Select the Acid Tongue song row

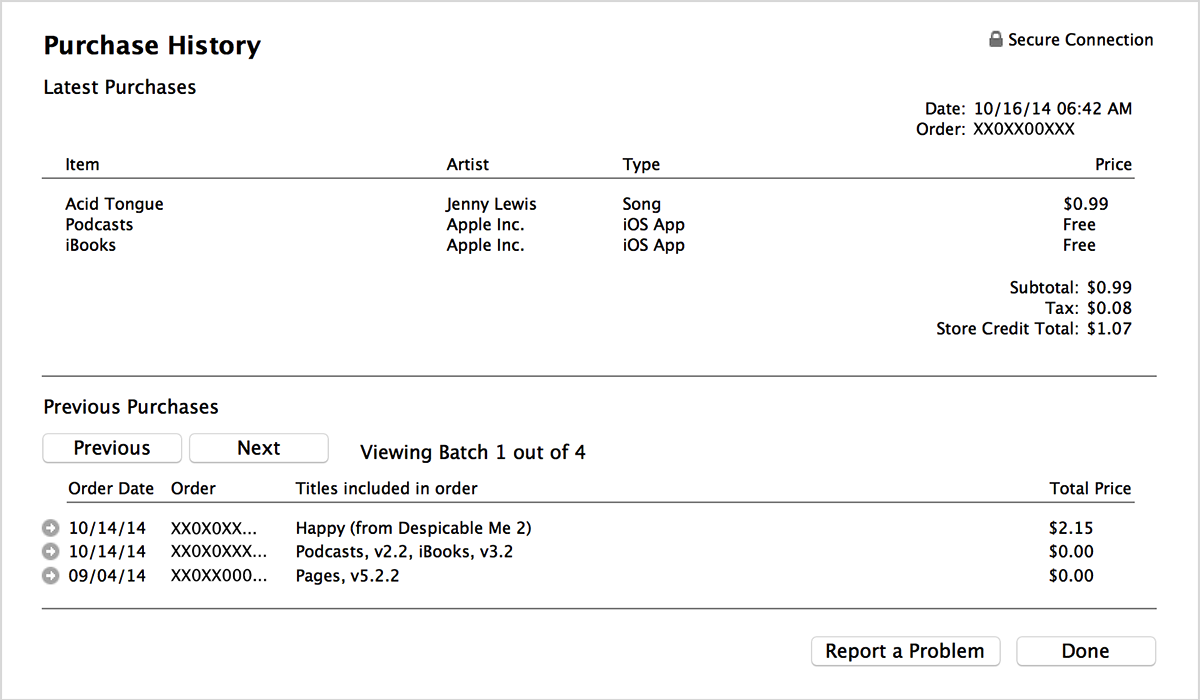point(588,204)
